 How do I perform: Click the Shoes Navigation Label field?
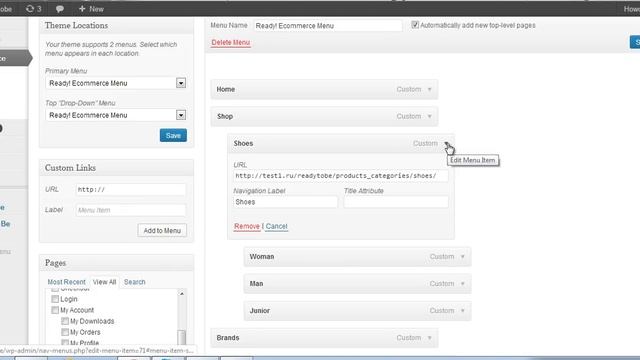(285, 202)
